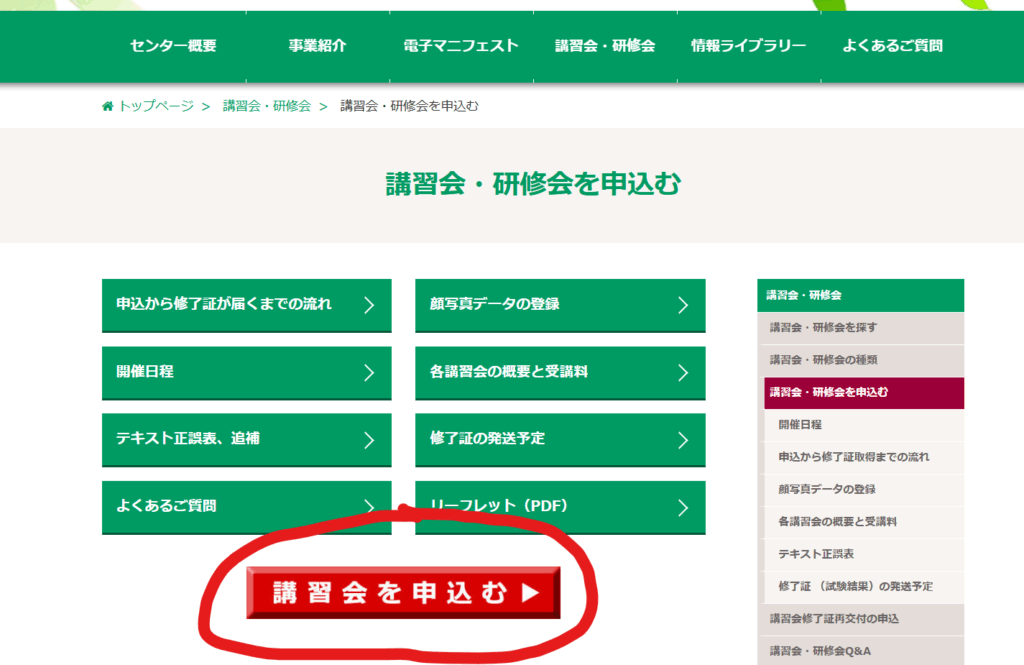Click the home icon in the breadcrumb
Viewport: 1024px width, 665px height.
point(107,106)
